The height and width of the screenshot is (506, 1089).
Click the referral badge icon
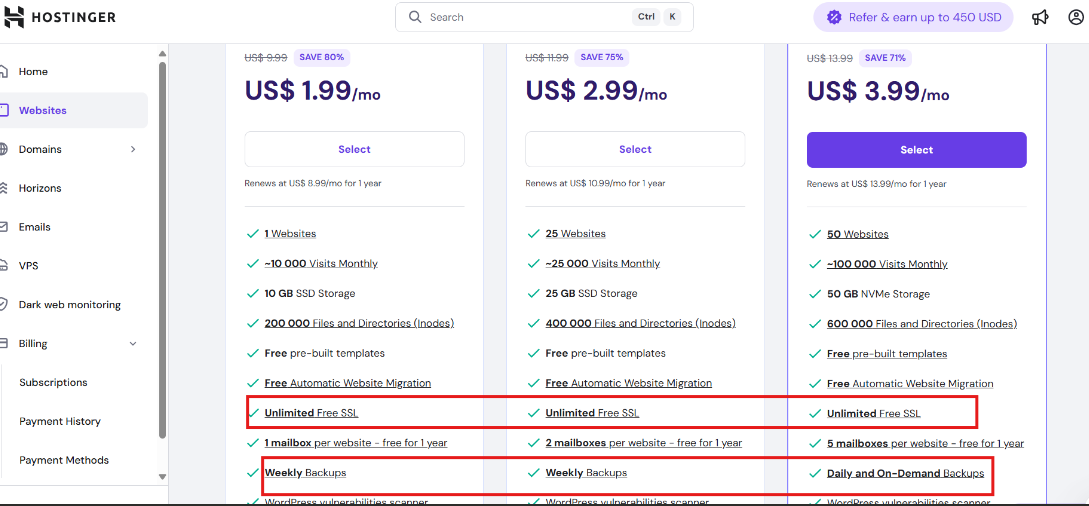point(834,17)
